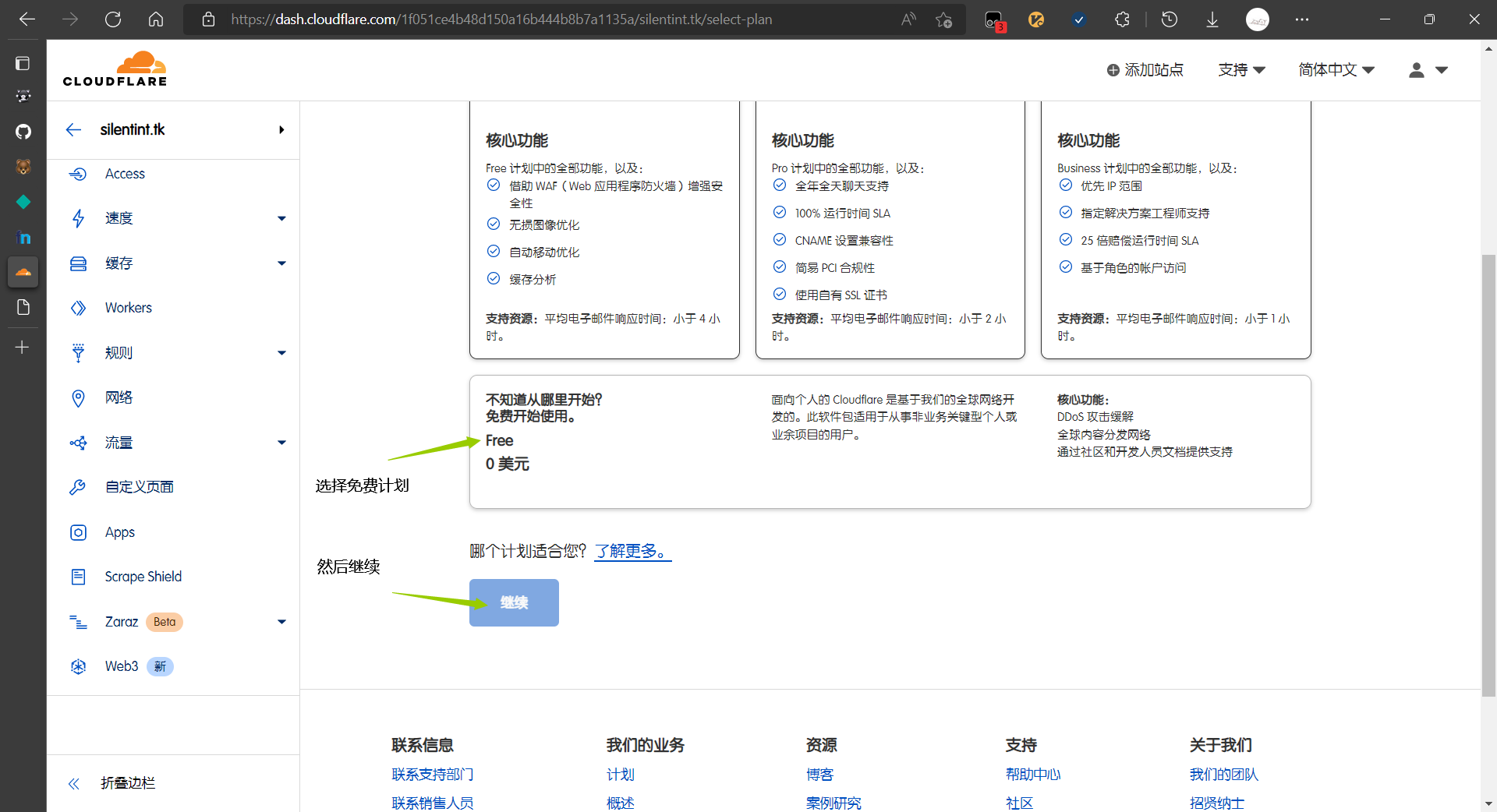Open 博客 footer link
The image size is (1497, 812).
coord(820,775)
